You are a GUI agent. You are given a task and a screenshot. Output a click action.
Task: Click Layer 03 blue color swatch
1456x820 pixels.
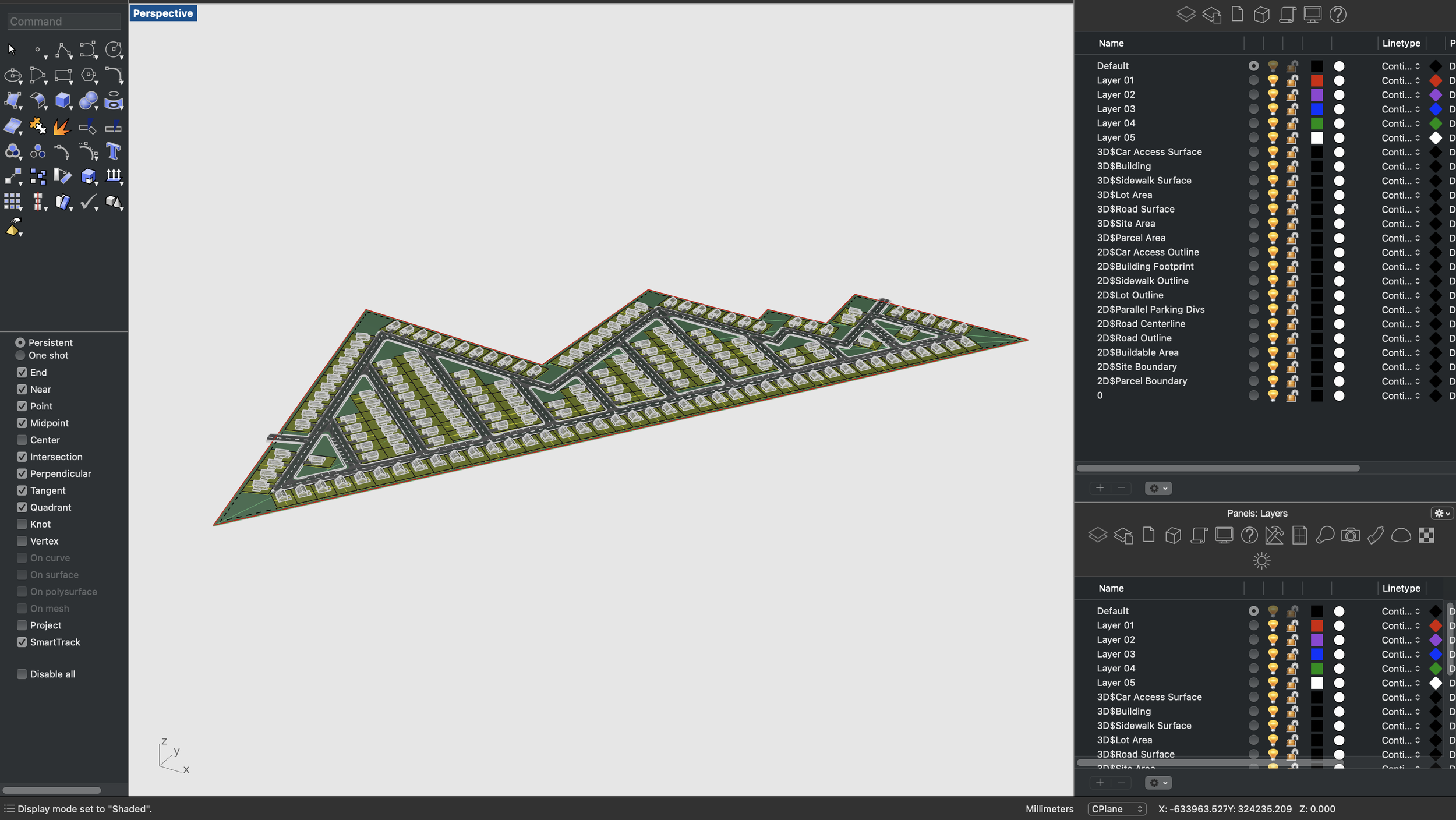click(1317, 109)
